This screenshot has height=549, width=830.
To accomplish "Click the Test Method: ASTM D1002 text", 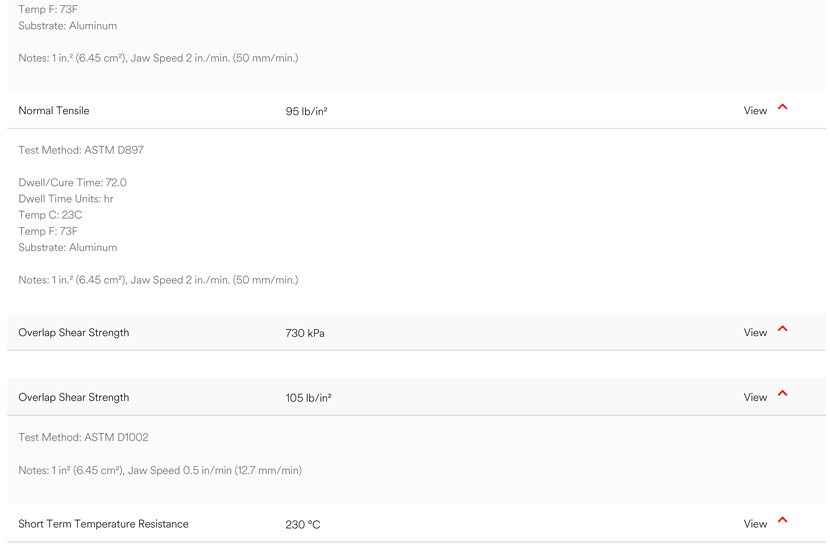I will coord(83,438).
